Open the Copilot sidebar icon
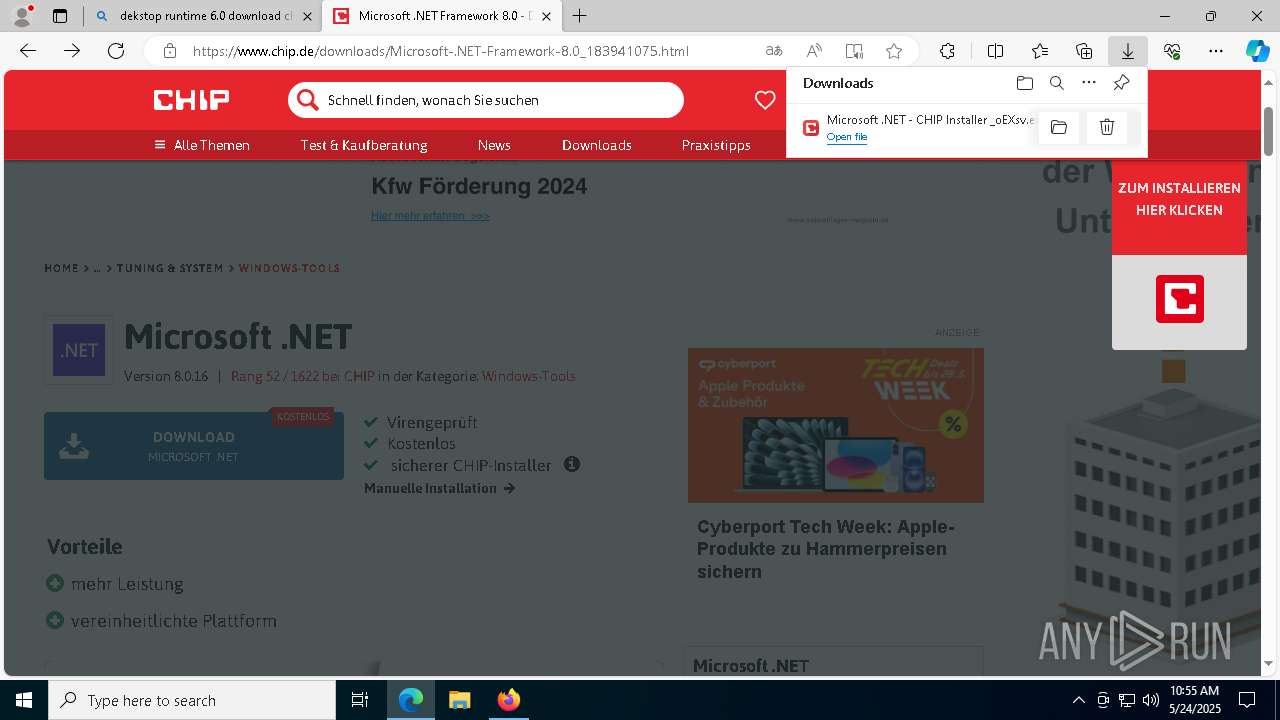The image size is (1280, 720). click(1258, 51)
